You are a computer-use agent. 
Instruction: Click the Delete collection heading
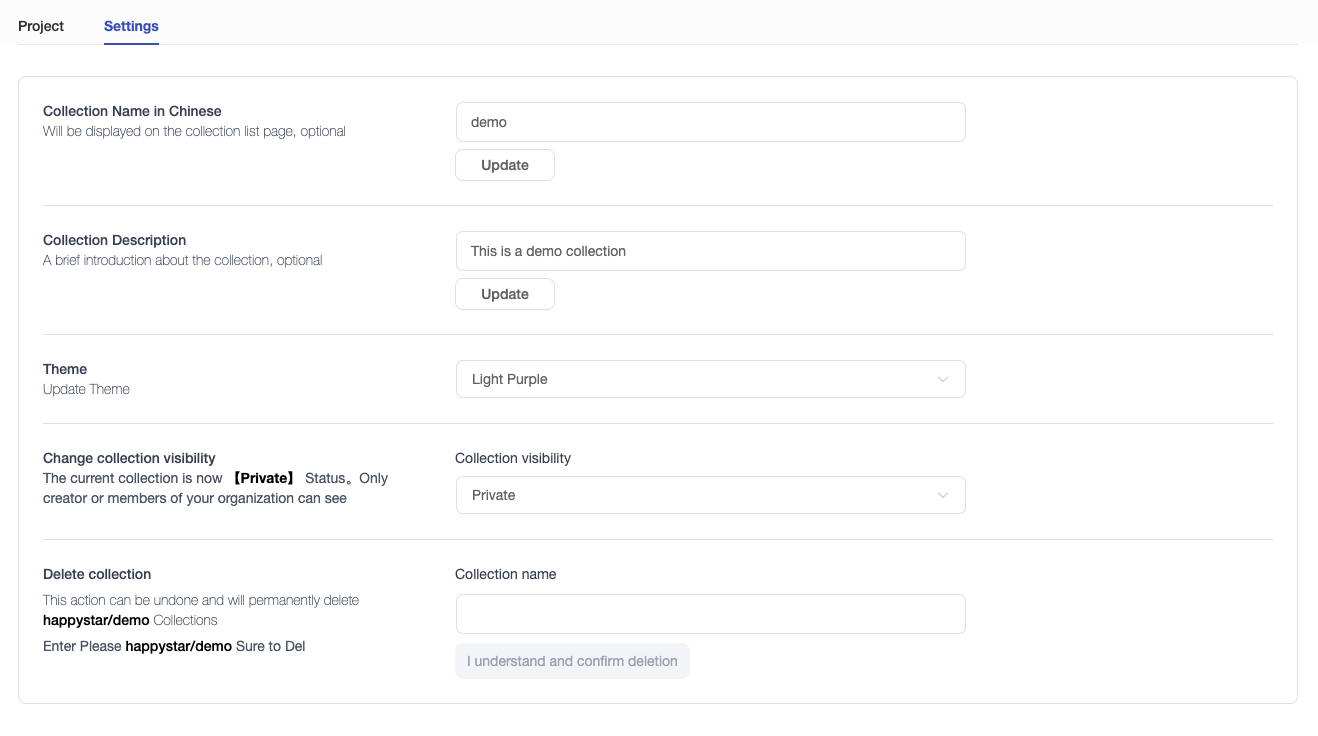pos(96,574)
